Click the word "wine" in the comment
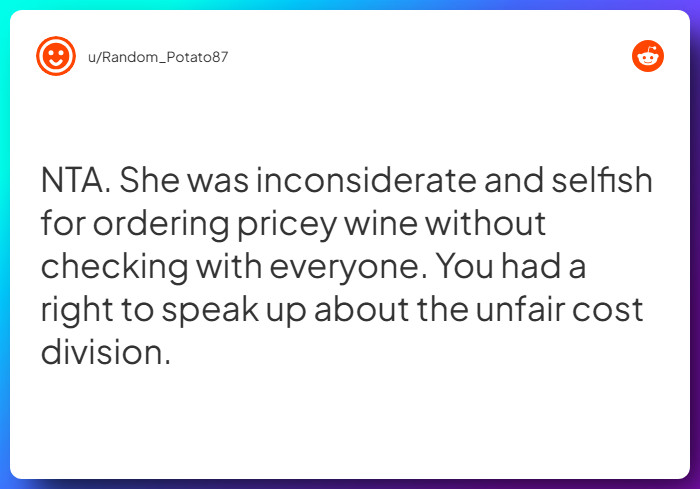700x489 pixels. (382, 223)
